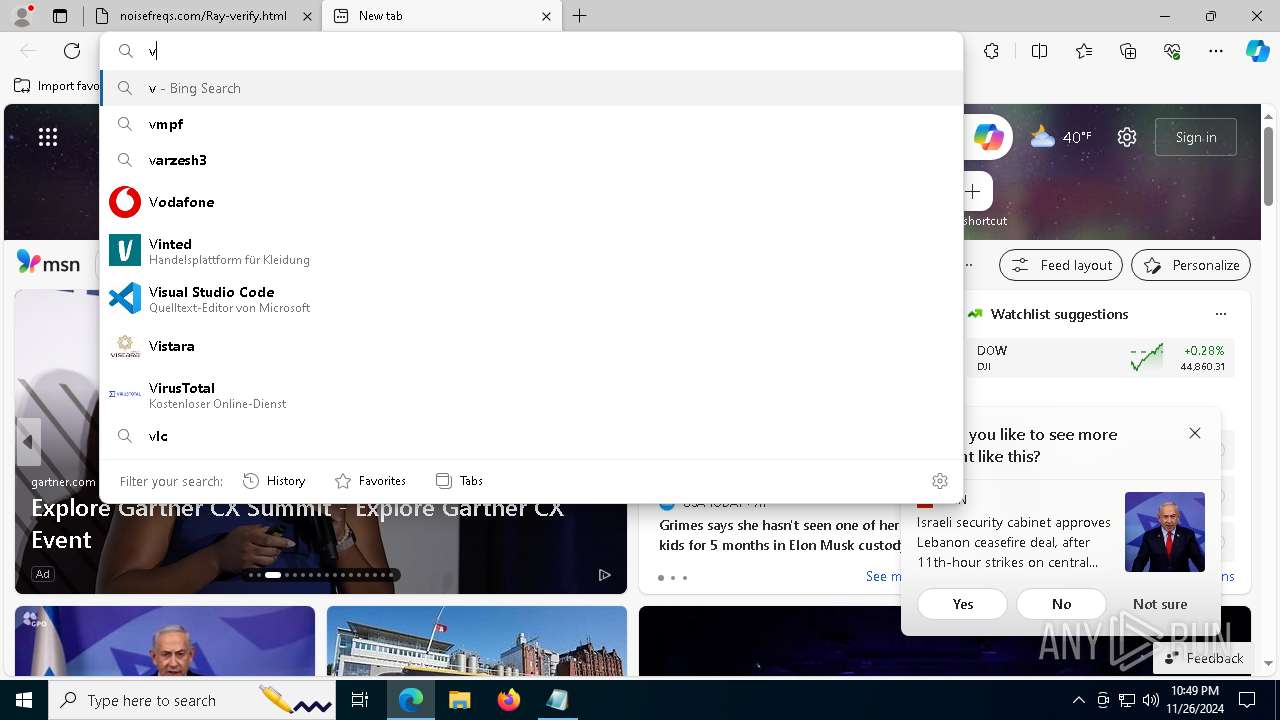Select the vmpf search suggestion
Screen dimensions: 1280x720
click(532, 124)
